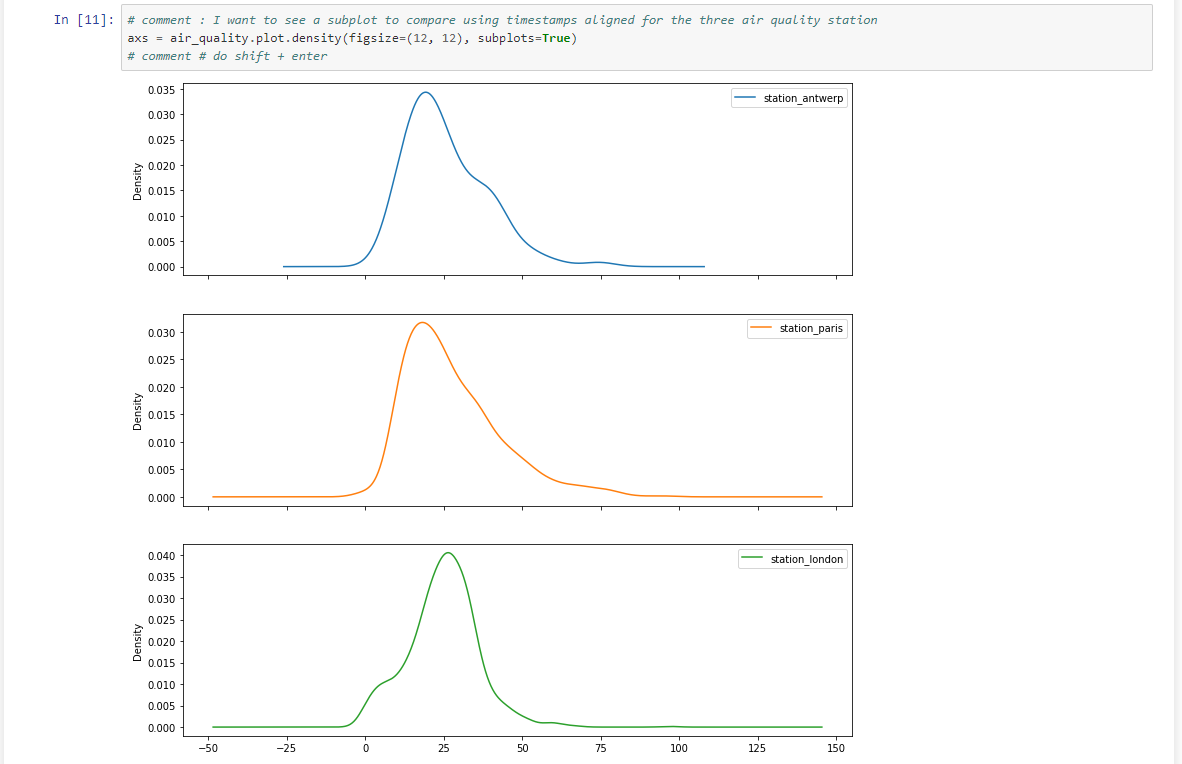Click the first comment line about subplot comparison

click(502, 20)
